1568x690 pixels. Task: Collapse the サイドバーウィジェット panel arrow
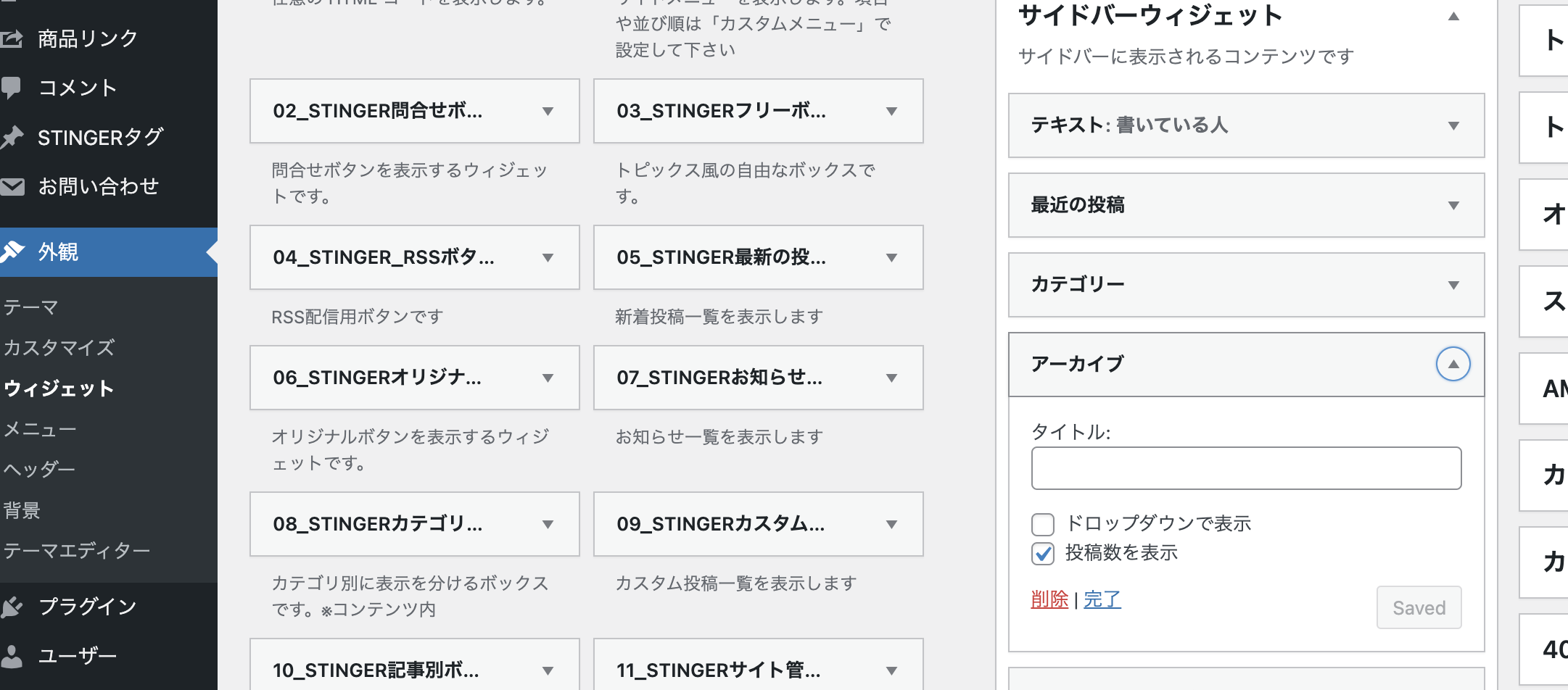1453,17
